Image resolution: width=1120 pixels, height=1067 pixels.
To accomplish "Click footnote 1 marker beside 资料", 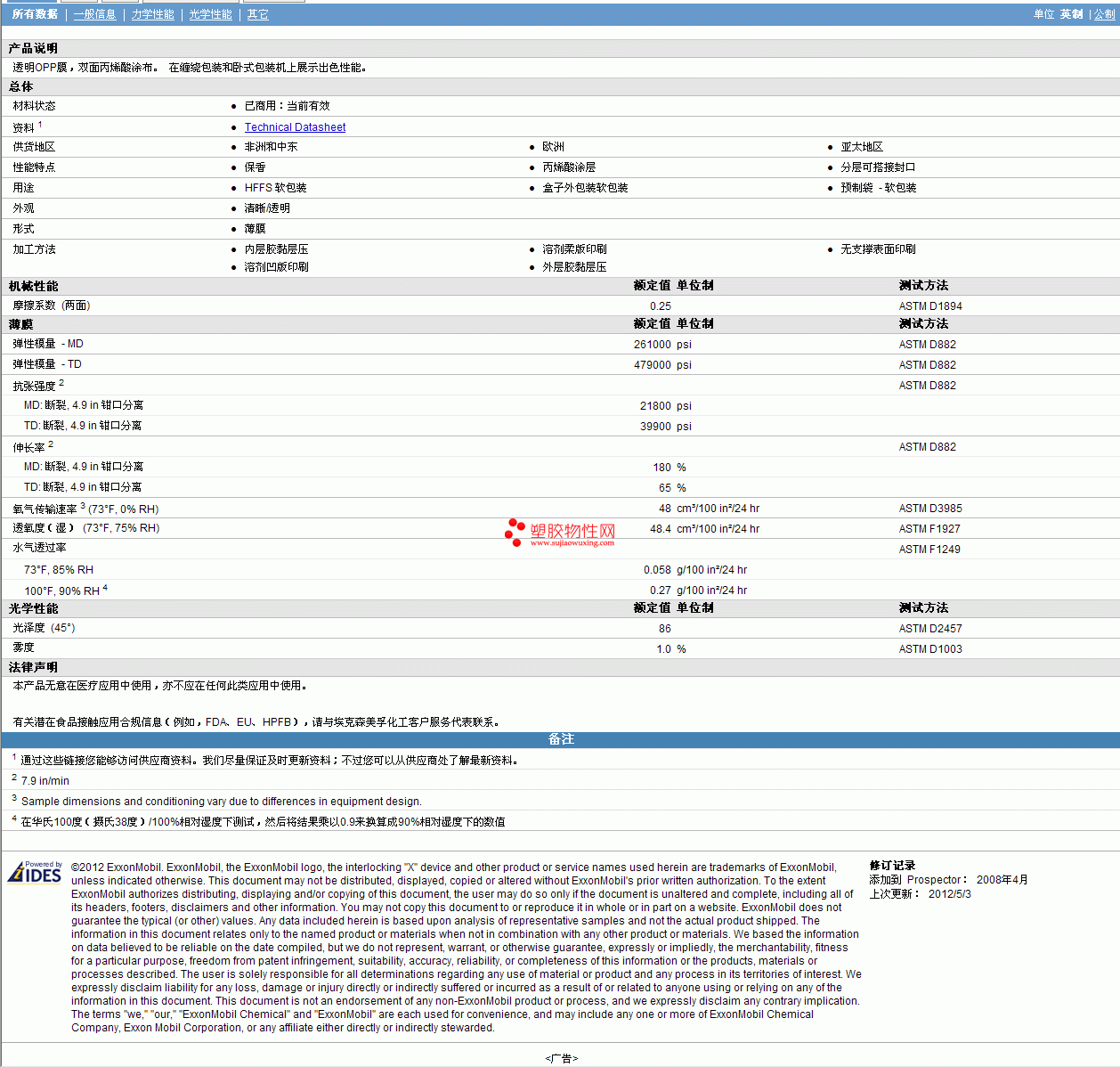I will click(x=40, y=125).
